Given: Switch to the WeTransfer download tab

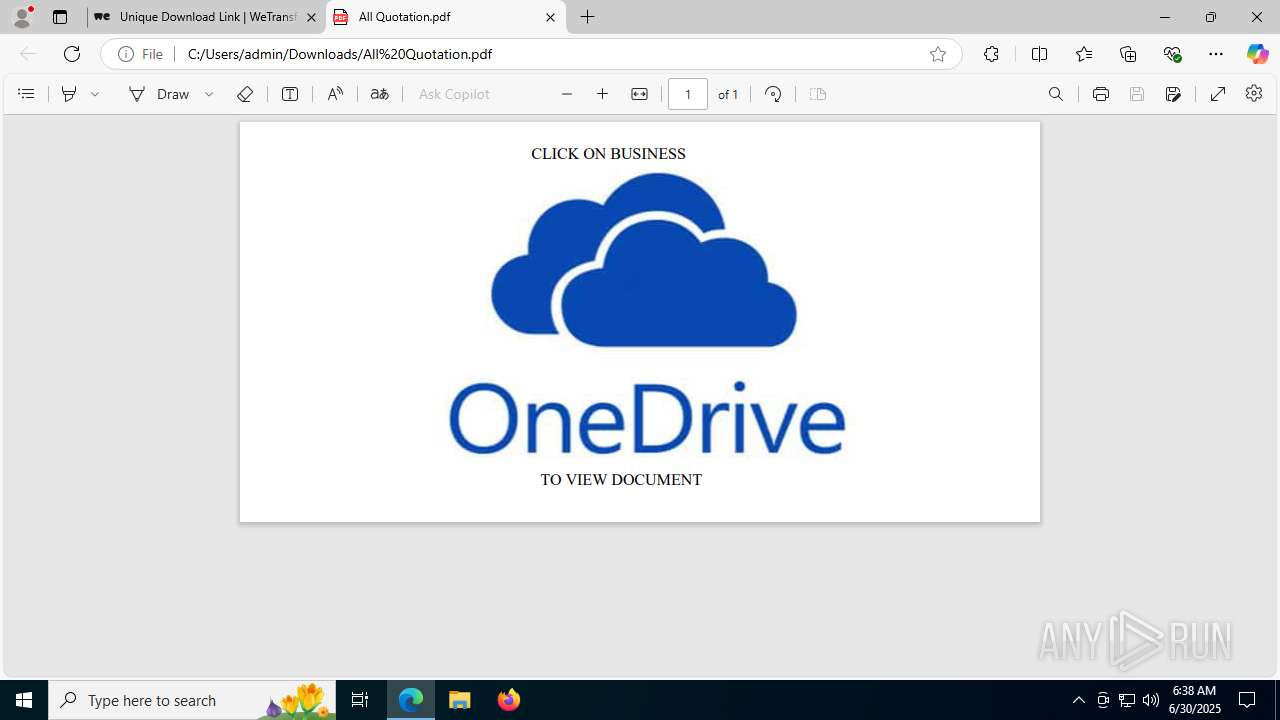Looking at the screenshot, I should pyautogui.click(x=206, y=17).
